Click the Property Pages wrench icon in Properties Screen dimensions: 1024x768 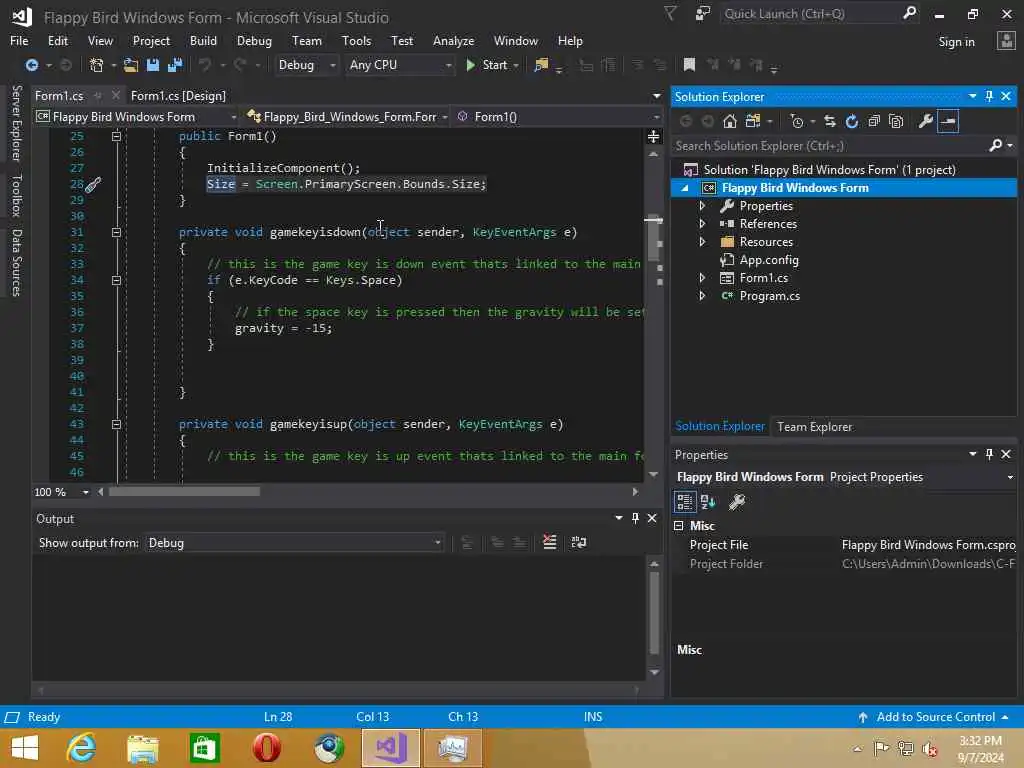click(x=737, y=502)
